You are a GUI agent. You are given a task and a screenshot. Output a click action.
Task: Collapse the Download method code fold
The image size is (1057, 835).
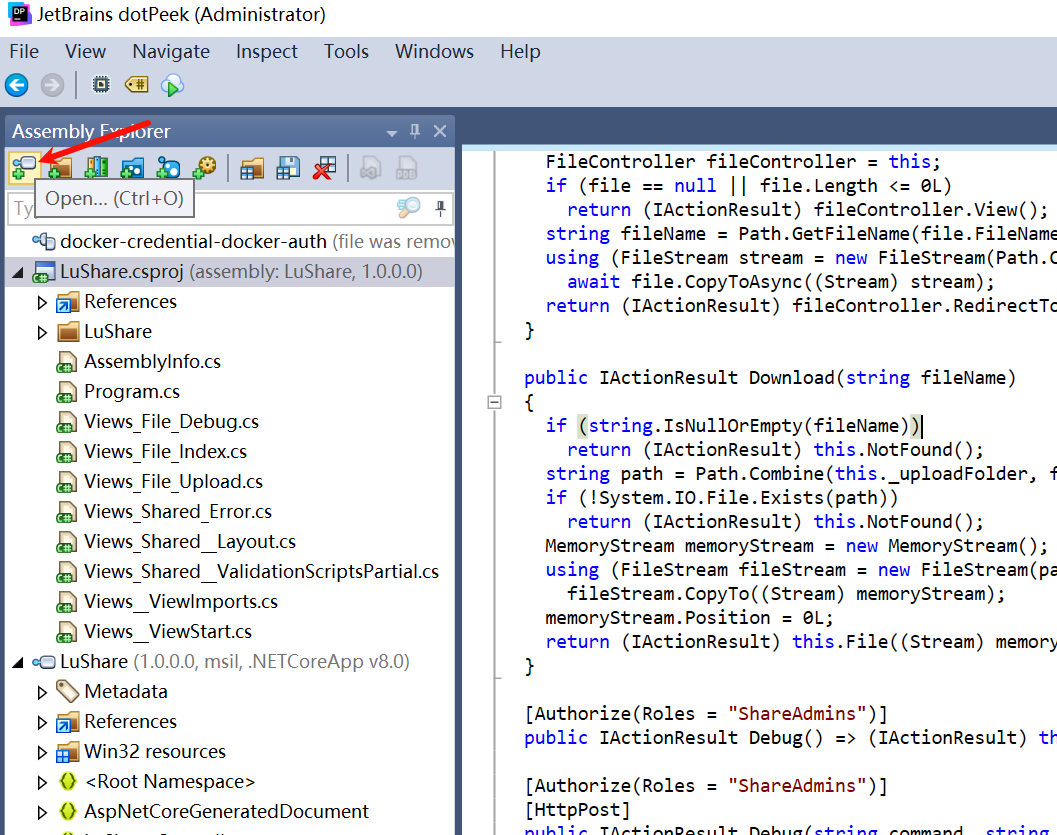click(x=493, y=402)
